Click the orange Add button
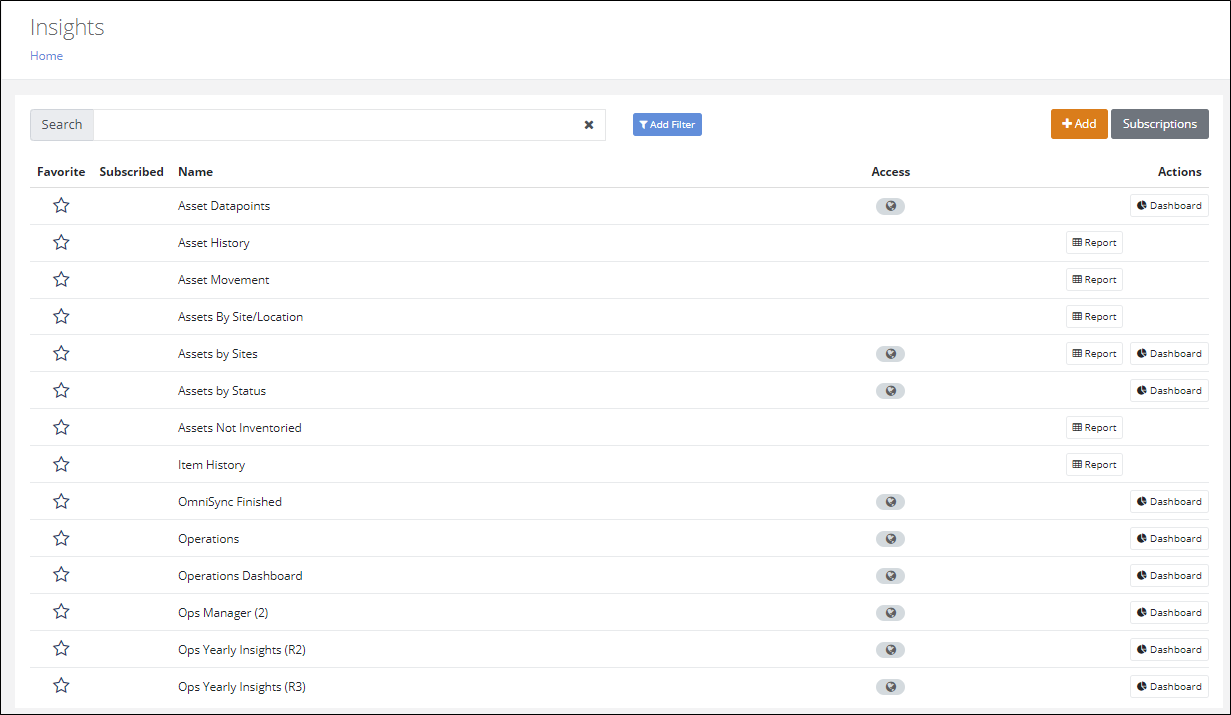 click(1079, 124)
